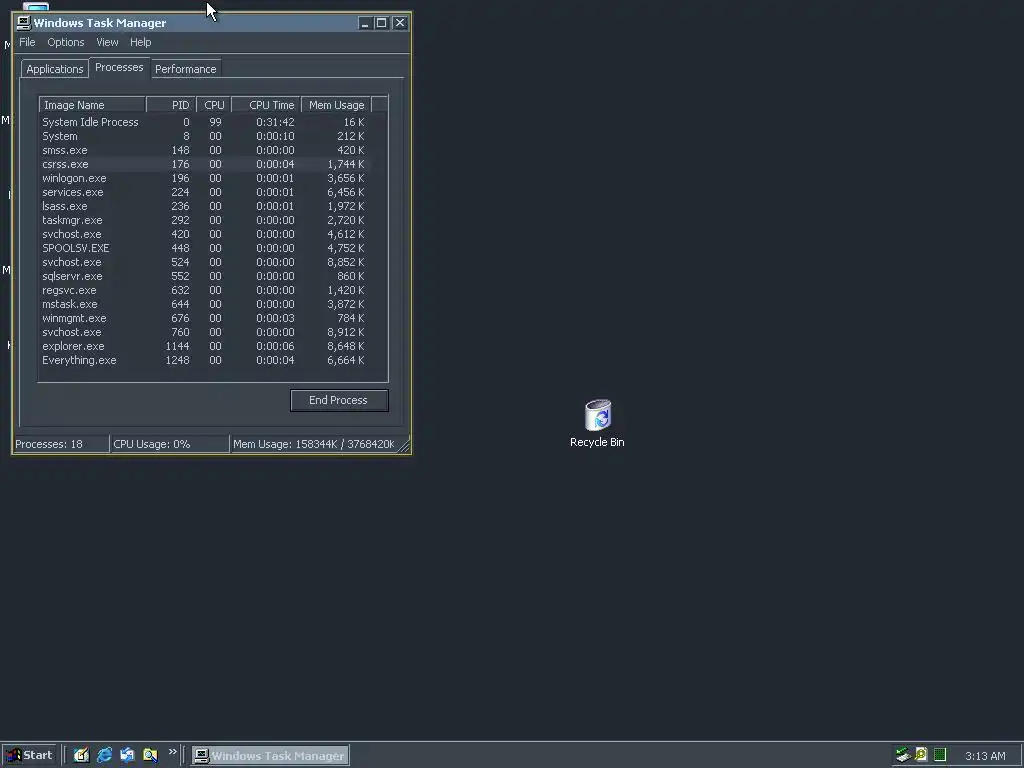Open the Options menu

pos(65,42)
